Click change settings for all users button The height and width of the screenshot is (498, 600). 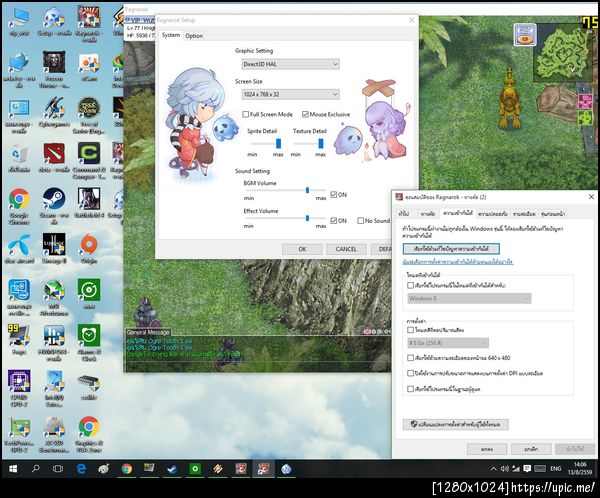pyautogui.click(x=455, y=424)
